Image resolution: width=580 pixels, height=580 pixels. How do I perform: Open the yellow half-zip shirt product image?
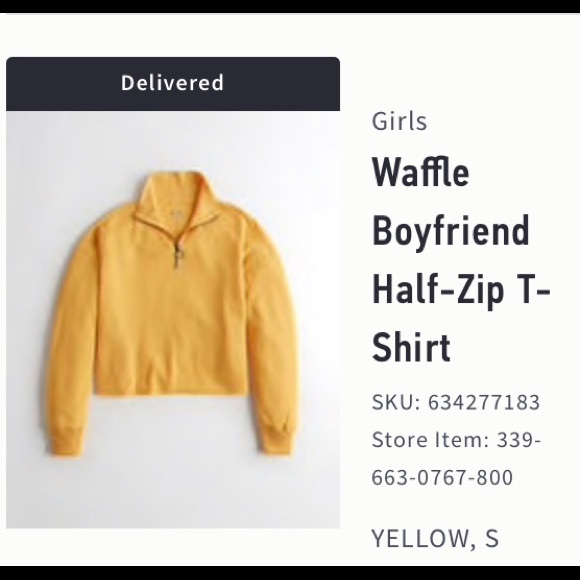click(173, 320)
